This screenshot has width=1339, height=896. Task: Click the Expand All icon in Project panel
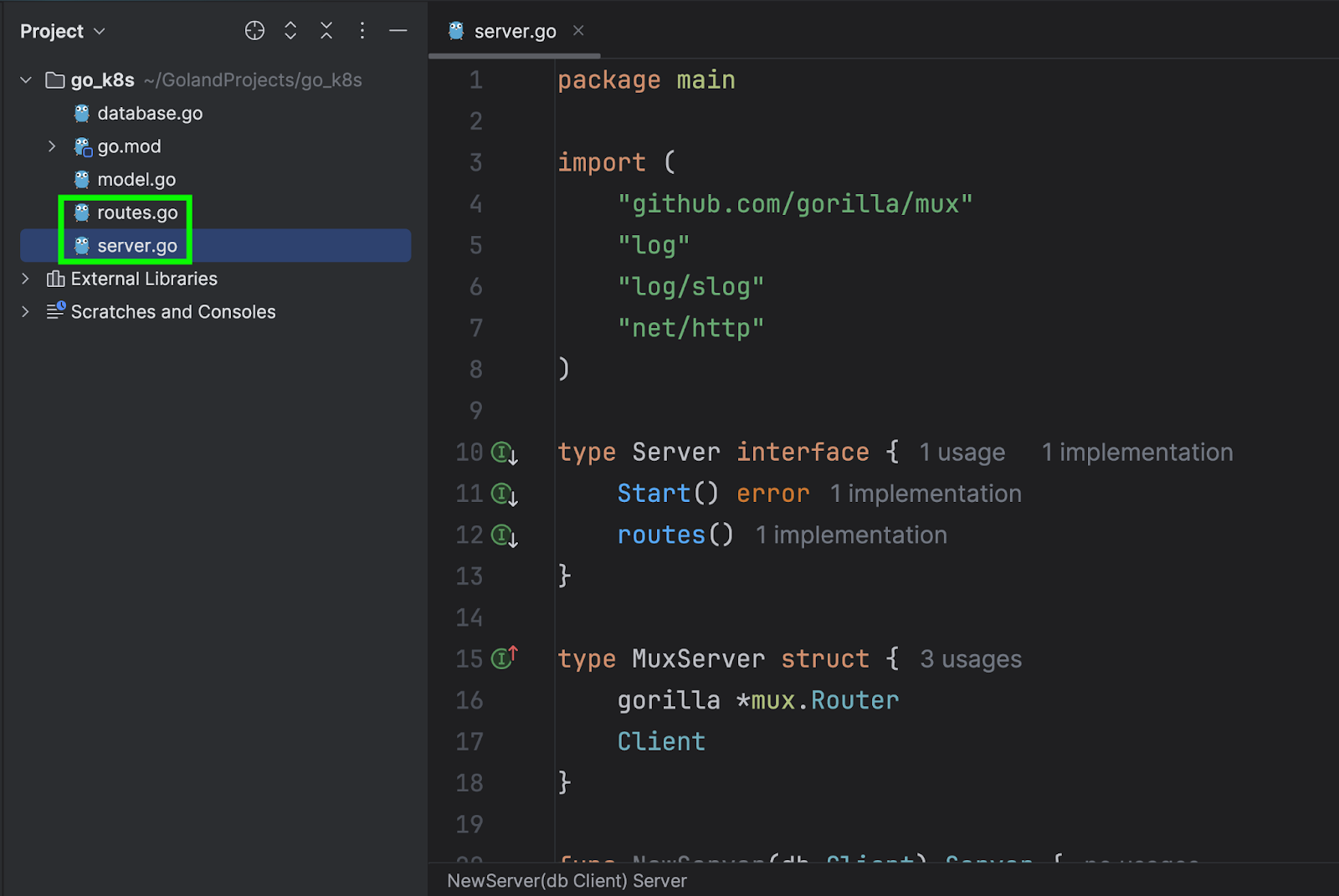click(x=290, y=31)
